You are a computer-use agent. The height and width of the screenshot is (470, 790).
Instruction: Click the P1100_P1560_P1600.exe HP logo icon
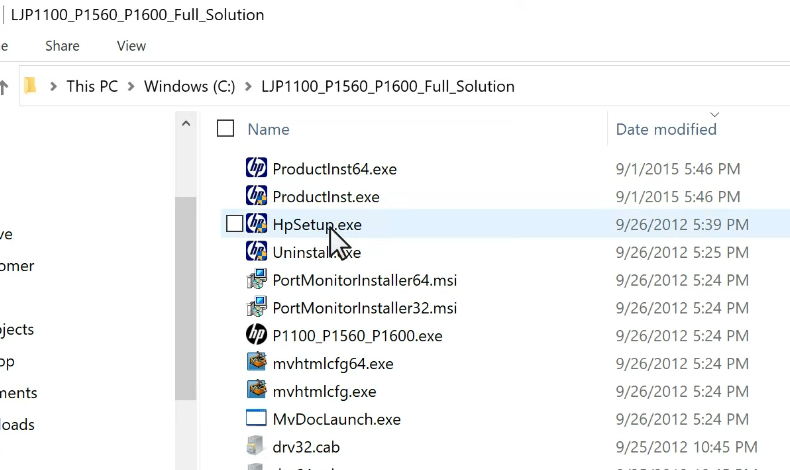[x=256, y=334]
